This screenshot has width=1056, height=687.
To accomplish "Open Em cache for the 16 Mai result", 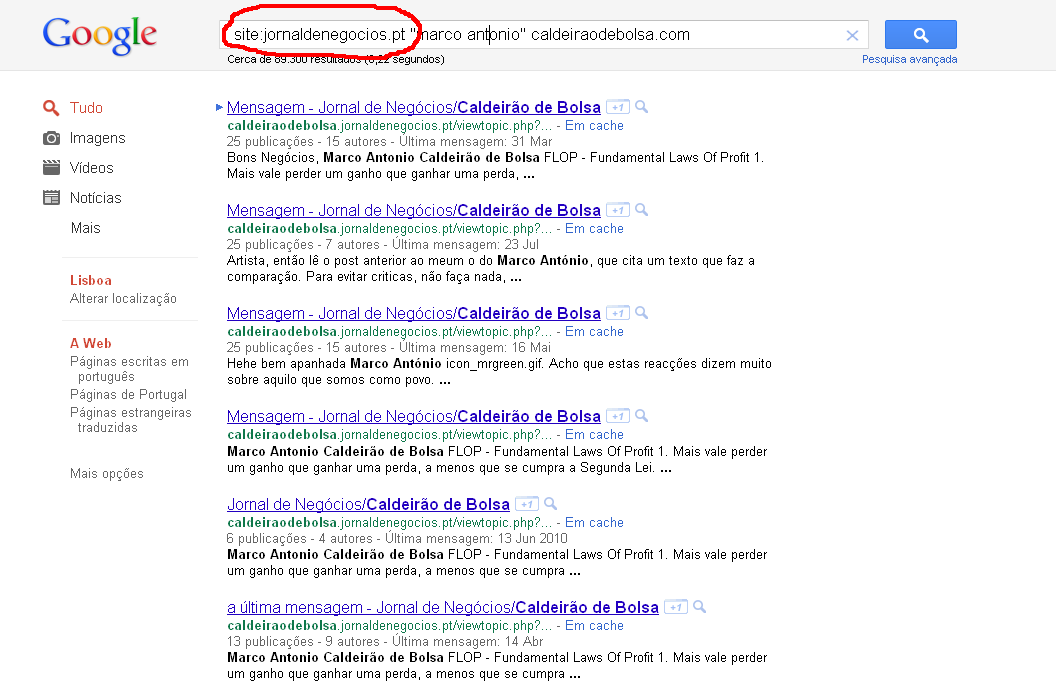I will point(594,332).
